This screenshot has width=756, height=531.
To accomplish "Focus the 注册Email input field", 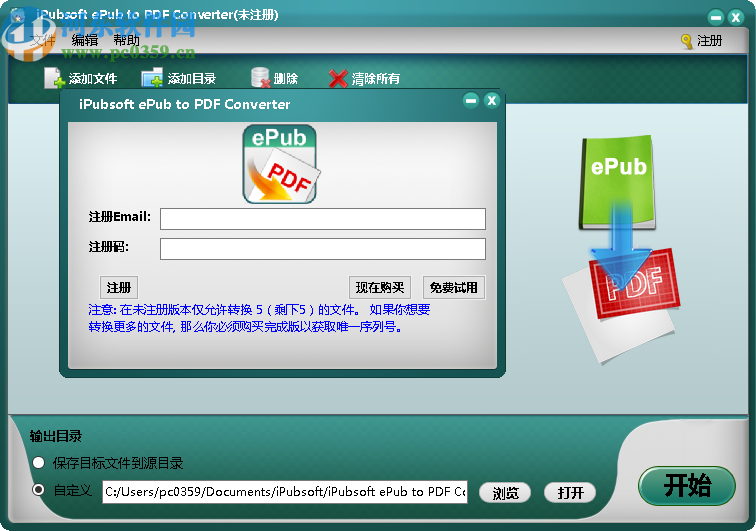I will (323, 219).
